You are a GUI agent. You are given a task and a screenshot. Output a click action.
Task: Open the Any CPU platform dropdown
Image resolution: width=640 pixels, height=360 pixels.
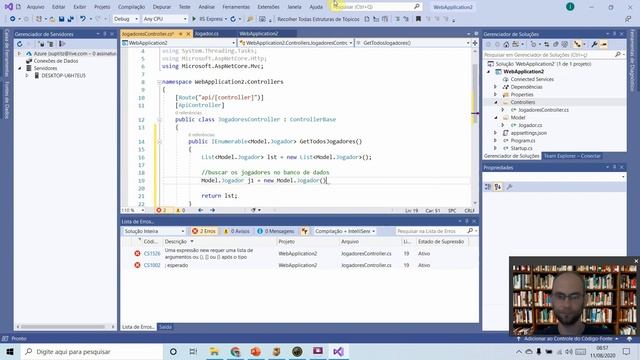pyautogui.click(x=164, y=19)
